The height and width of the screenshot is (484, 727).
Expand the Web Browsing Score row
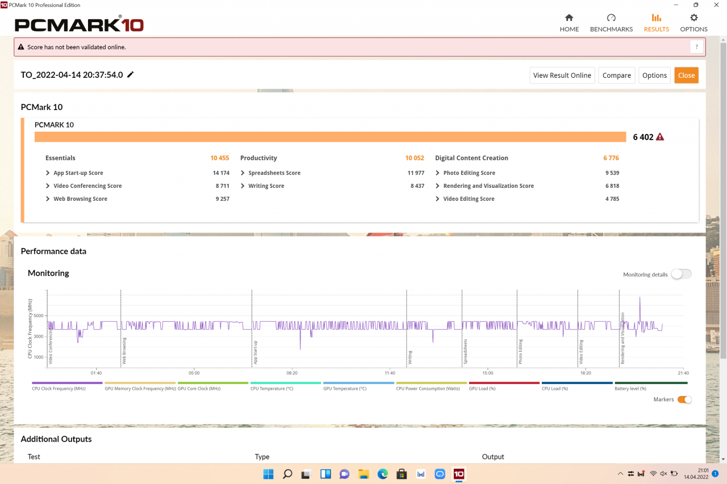click(x=48, y=199)
